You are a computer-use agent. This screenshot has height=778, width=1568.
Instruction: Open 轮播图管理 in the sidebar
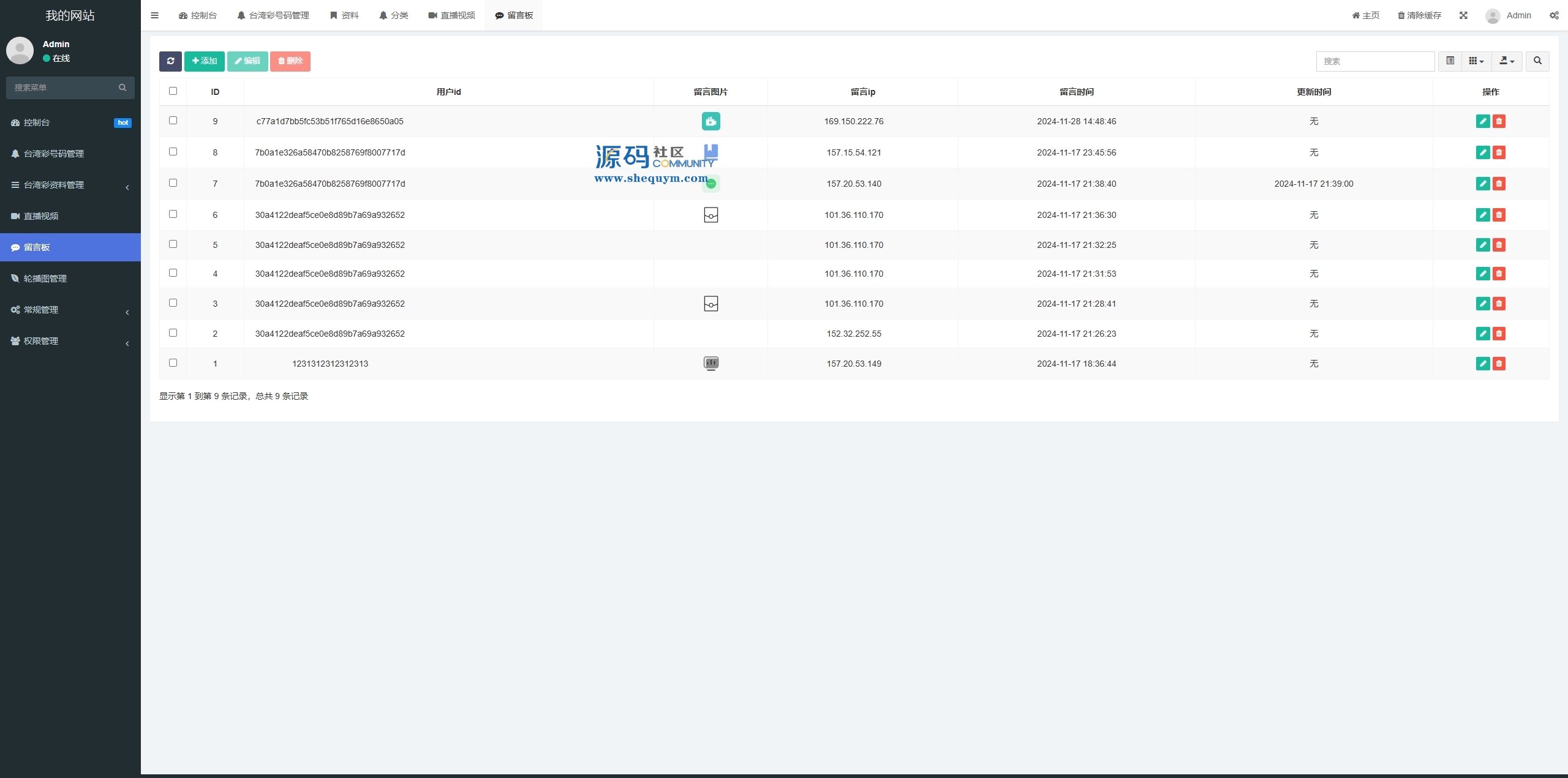(45, 279)
